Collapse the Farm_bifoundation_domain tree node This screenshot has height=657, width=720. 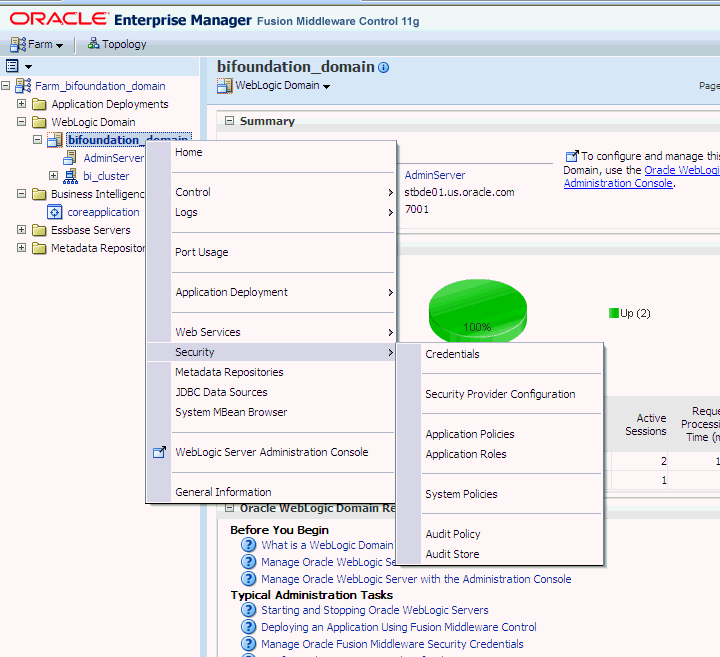[6, 85]
